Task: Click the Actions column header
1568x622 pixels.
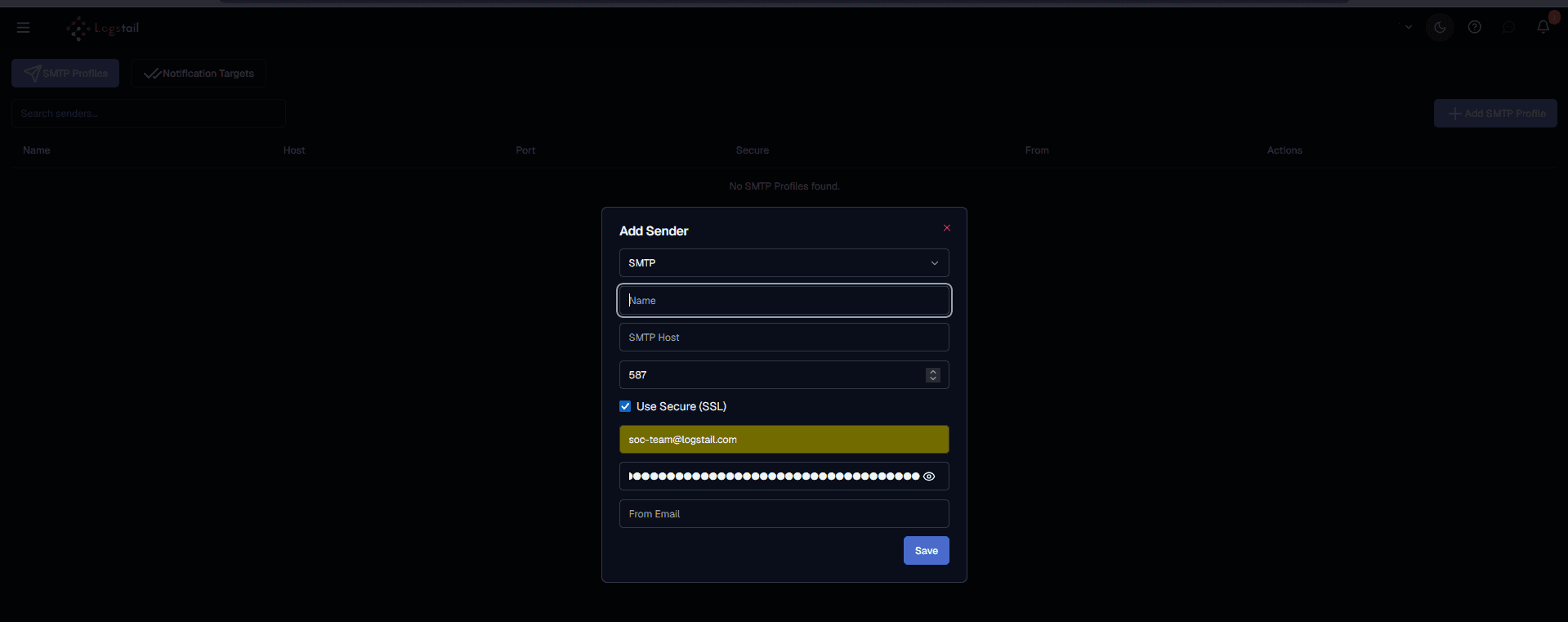Action: [1284, 150]
